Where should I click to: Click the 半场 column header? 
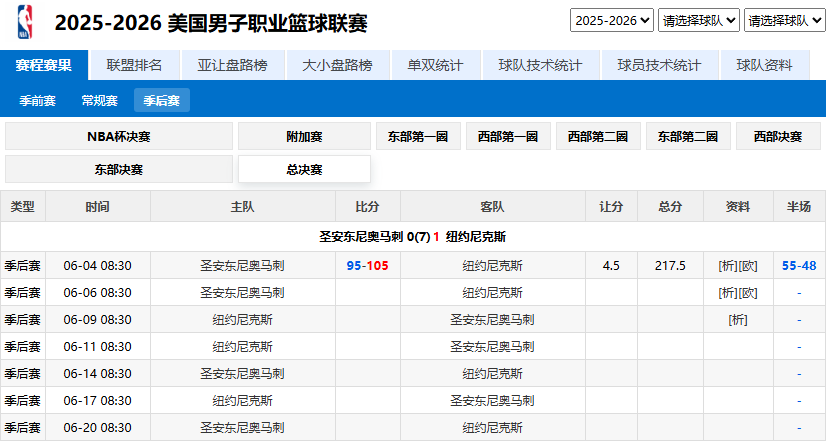[x=799, y=207]
